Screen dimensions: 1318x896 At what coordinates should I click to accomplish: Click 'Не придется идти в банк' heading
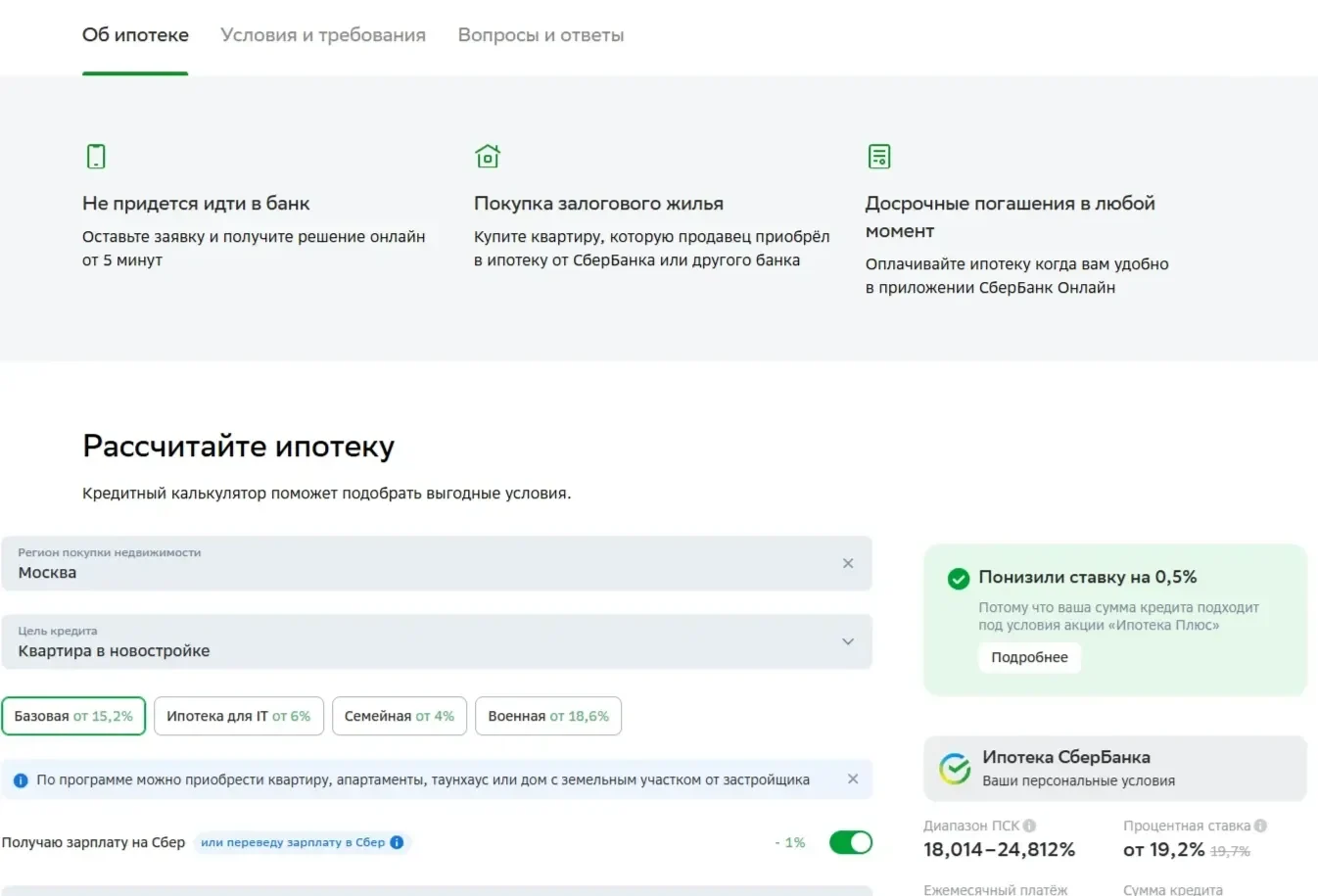(x=196, y=204)
